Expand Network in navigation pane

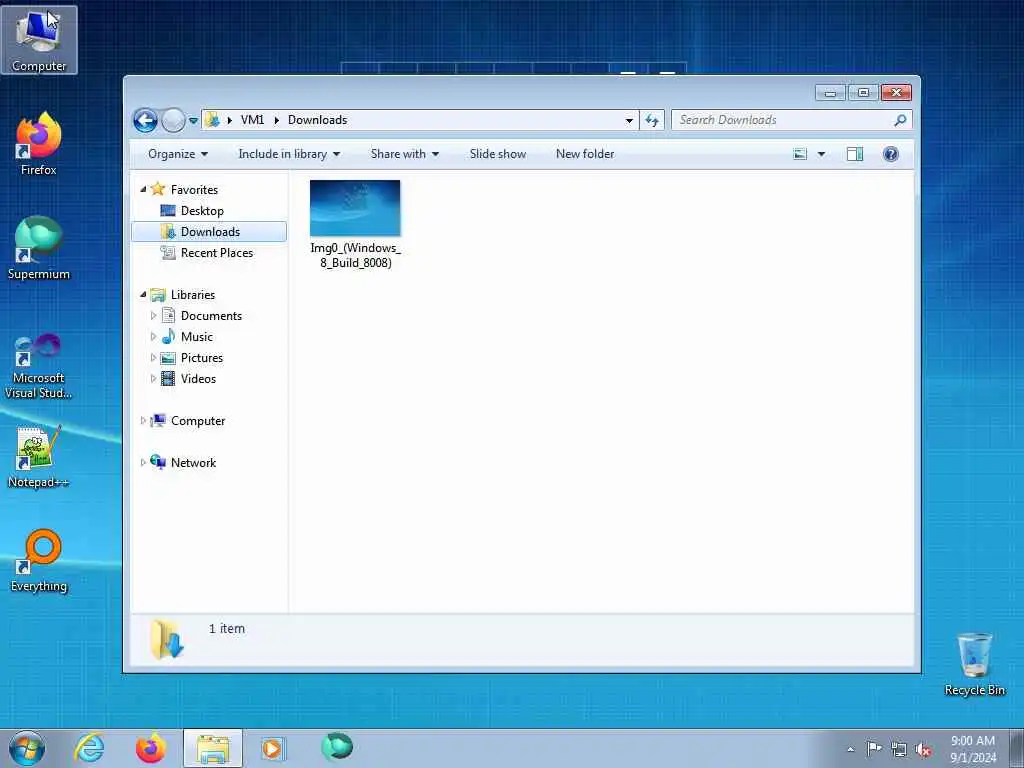pyautogui.click(x=143, y=462)
